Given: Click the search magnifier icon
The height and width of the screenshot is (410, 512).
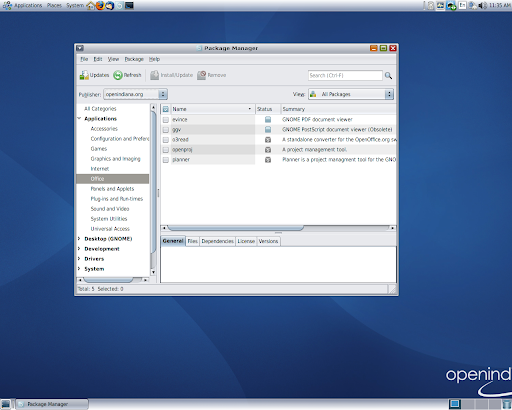Looking at the screenshot, I should (388, 76).
